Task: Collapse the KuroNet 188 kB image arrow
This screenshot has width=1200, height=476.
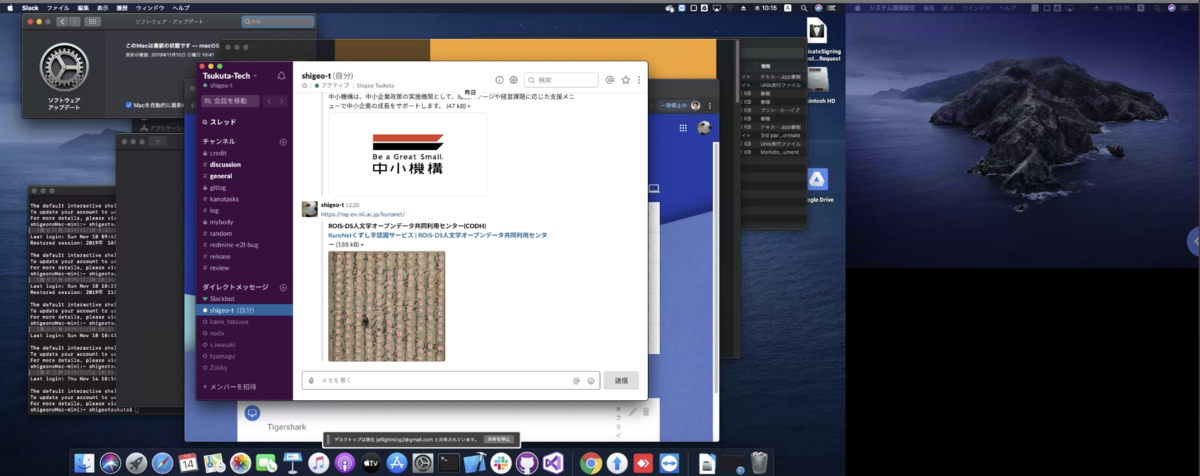Action: 363,245
